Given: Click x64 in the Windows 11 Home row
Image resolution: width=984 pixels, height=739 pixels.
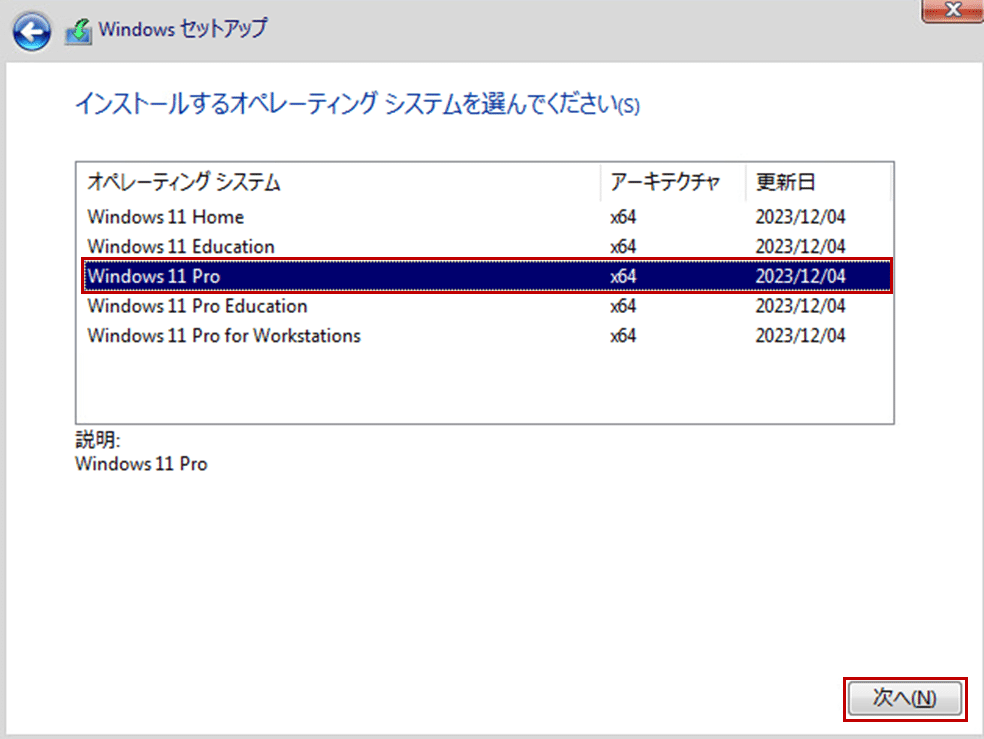Looking at the screenshot, I should (623, 217).
